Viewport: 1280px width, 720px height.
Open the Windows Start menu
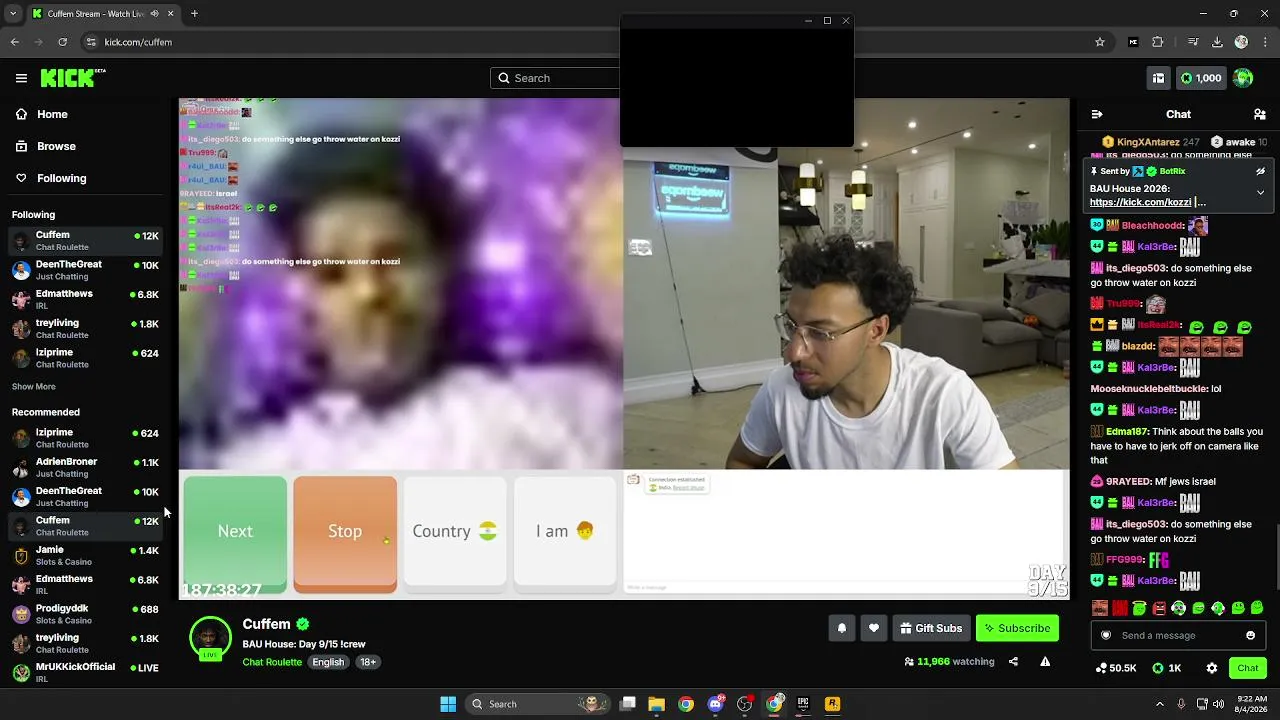click(x=448, y=704)
